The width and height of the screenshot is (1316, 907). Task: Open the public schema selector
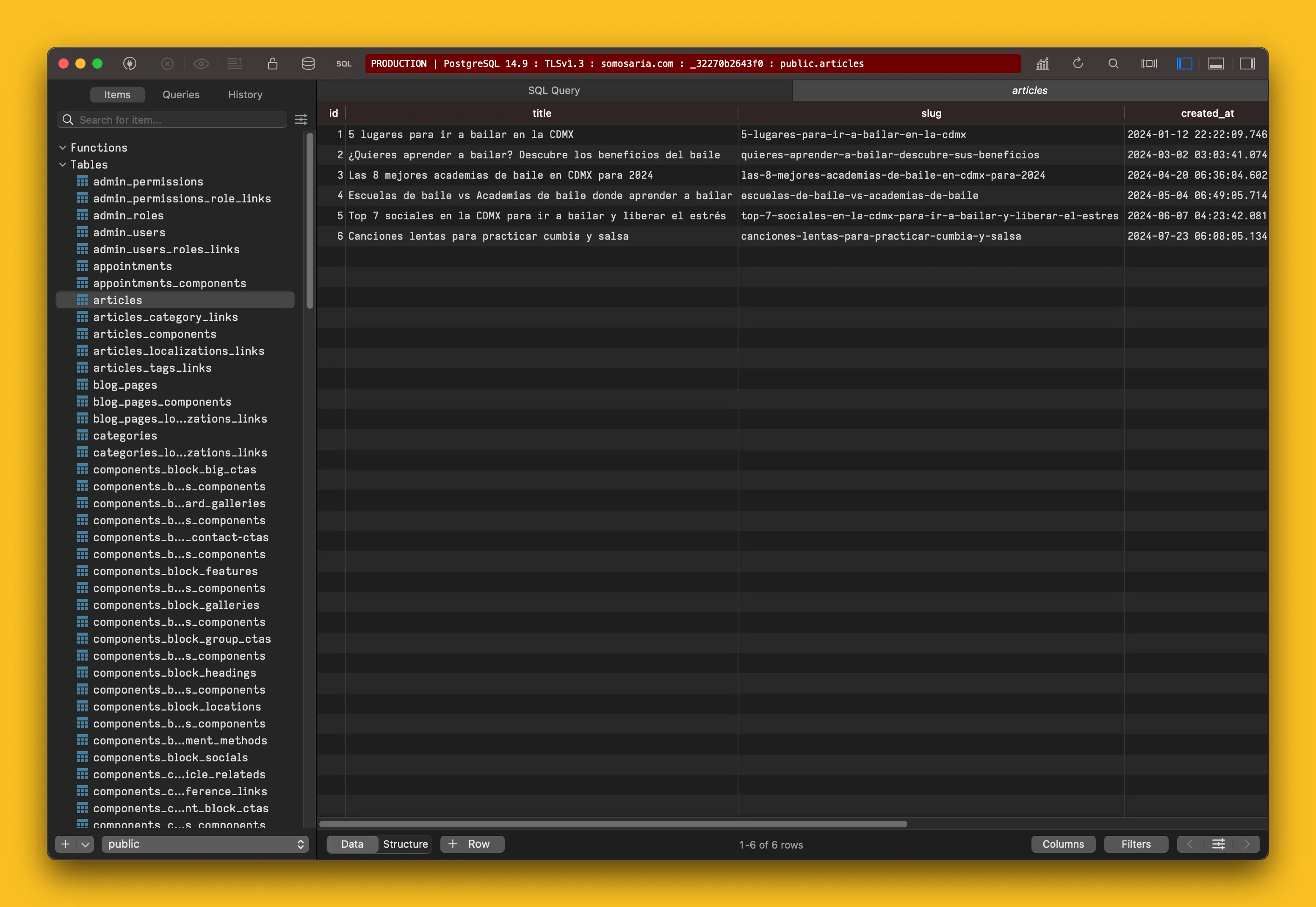pos(205,844)
